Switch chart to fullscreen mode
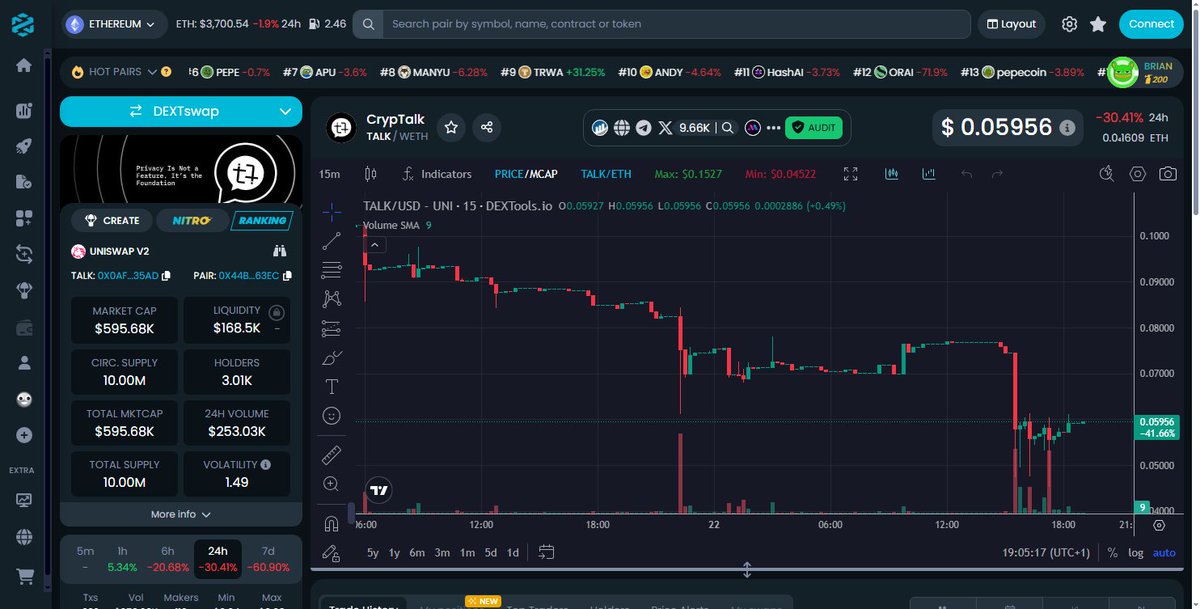Image resolution: width=1200 pixels, height=609 pixels. [851, 174]
